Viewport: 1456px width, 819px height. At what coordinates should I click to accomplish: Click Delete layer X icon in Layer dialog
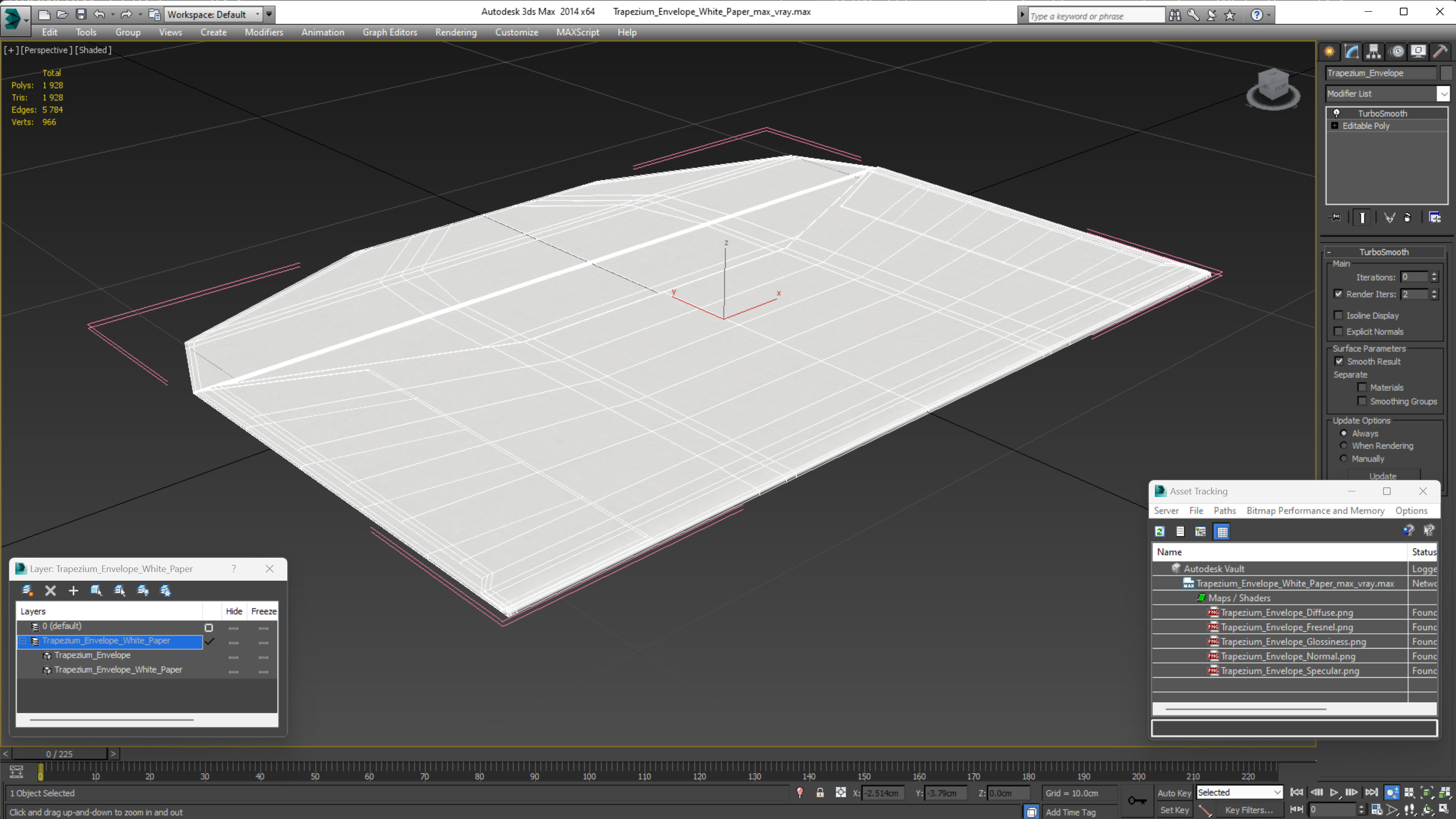click(x=51, y=591)
